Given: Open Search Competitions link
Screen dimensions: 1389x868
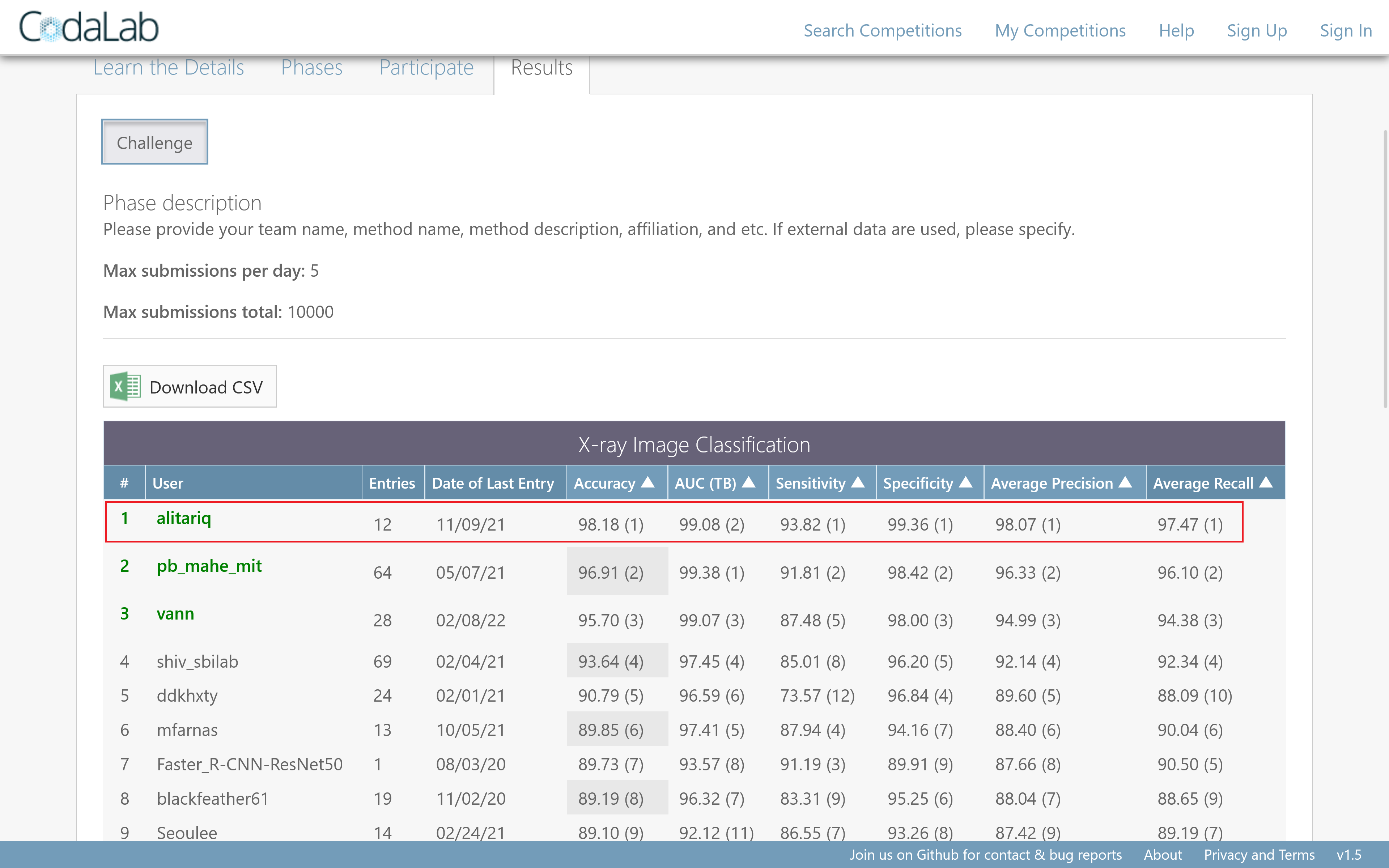Looking at the screenshot, I should [x=882, y=30].
